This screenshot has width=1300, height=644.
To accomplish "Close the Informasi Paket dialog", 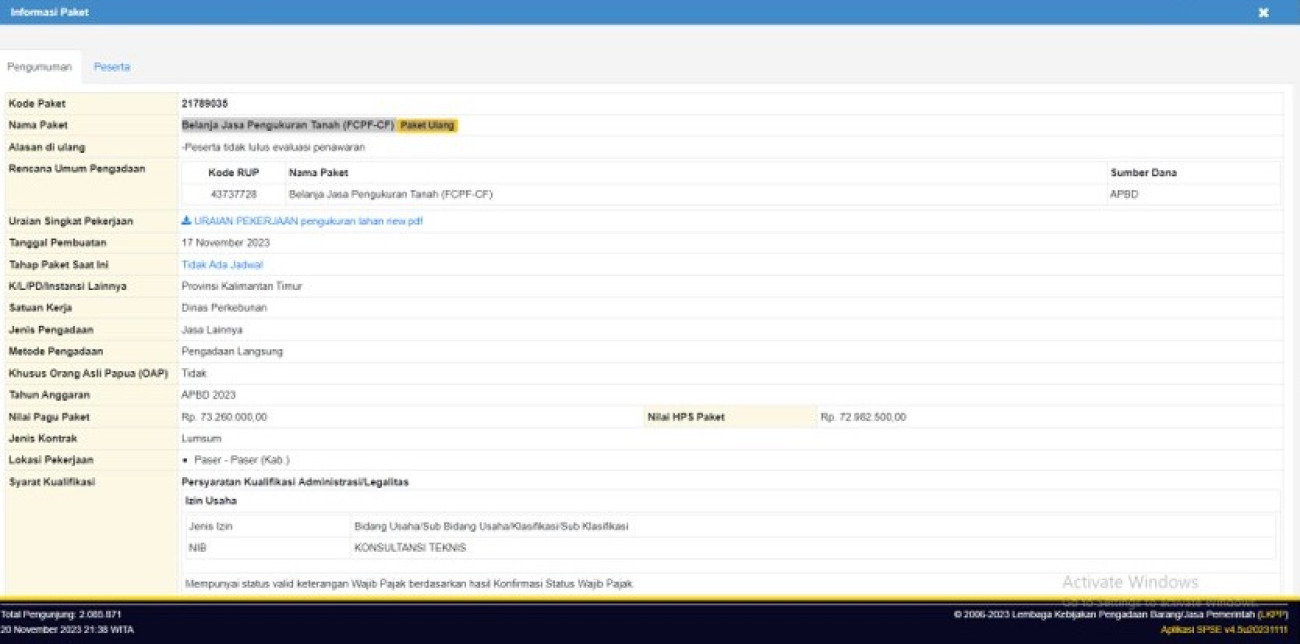I will tap(1263, 13).
